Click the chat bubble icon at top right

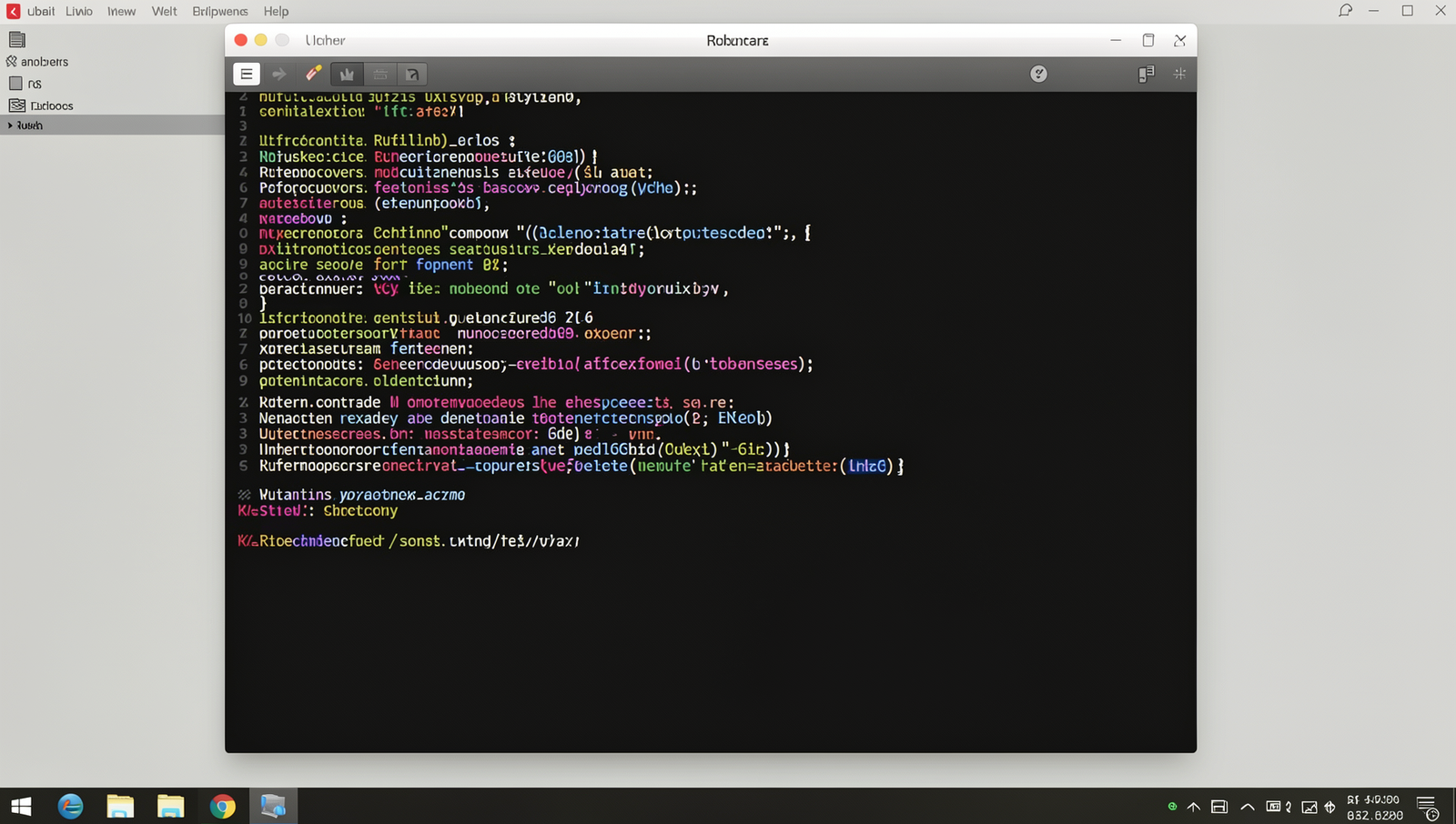pyautogui.click(x=1345, y=11)
